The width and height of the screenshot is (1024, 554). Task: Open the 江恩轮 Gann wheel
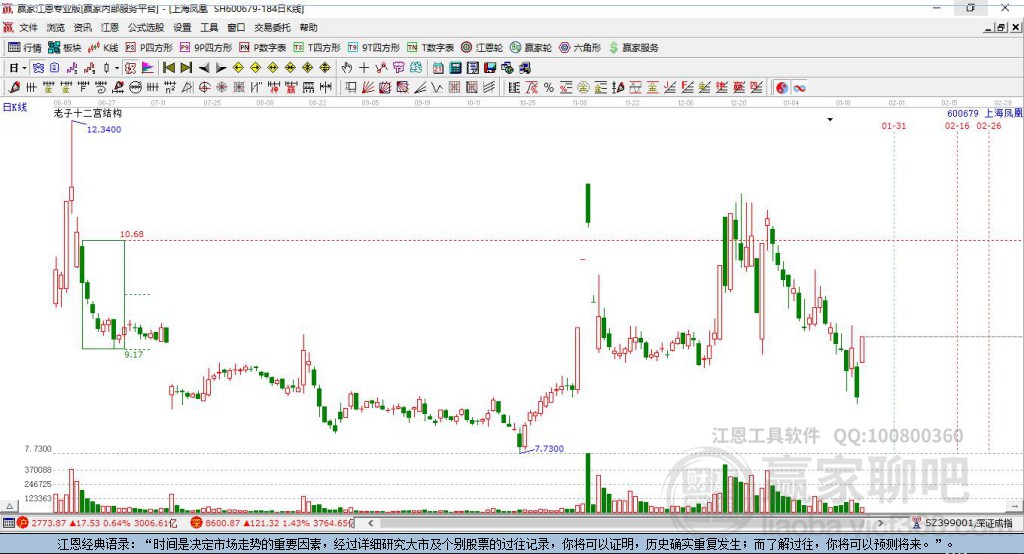482,48
